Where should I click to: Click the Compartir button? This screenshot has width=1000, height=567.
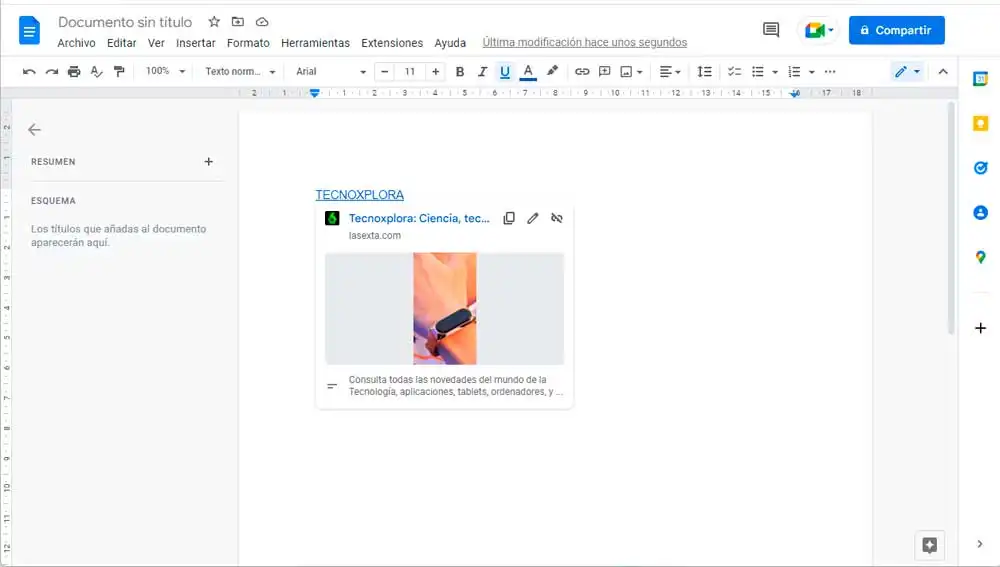coord(897,30)
